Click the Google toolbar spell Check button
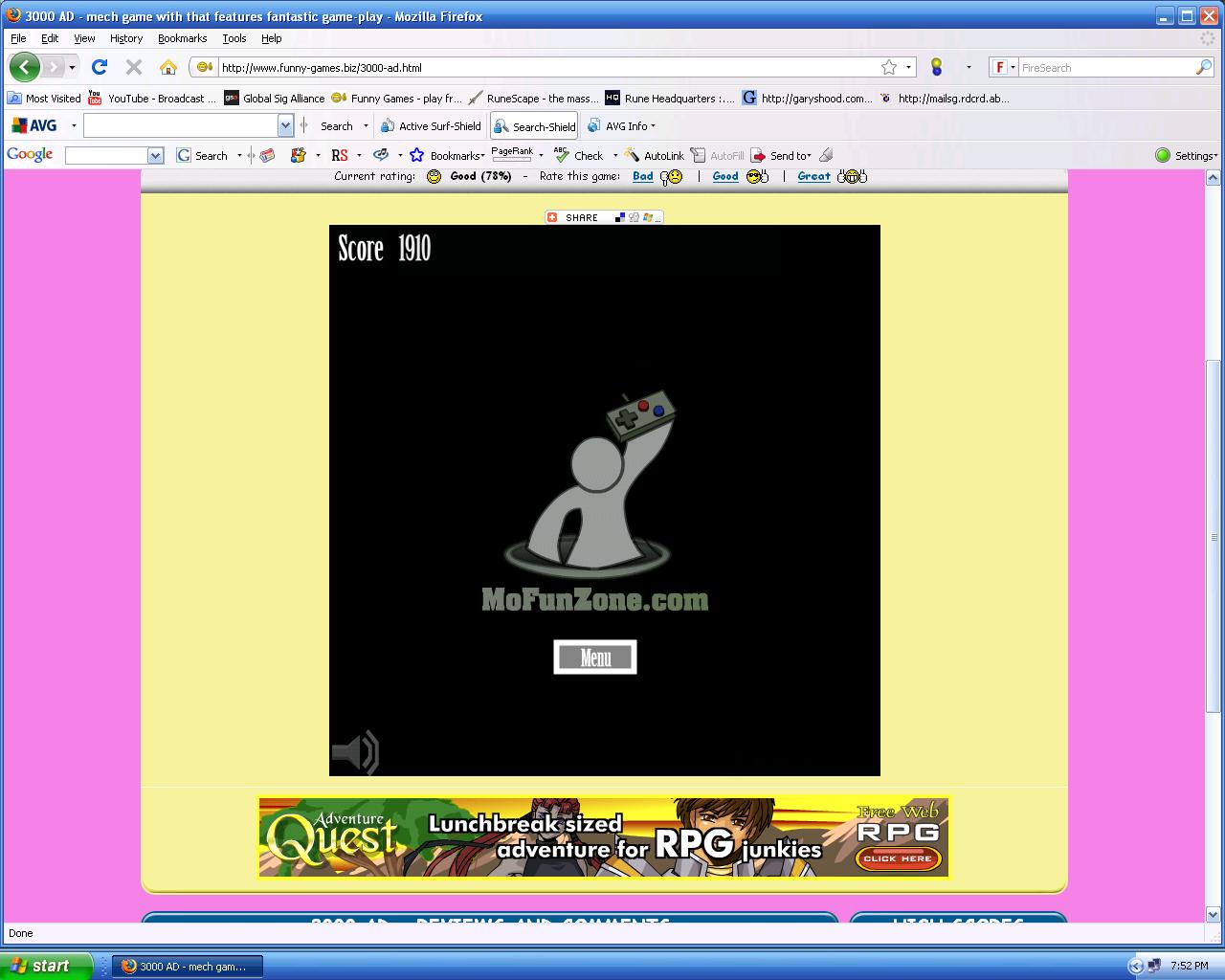This screenshot has height=980, width=1225. tap(579, 155)
